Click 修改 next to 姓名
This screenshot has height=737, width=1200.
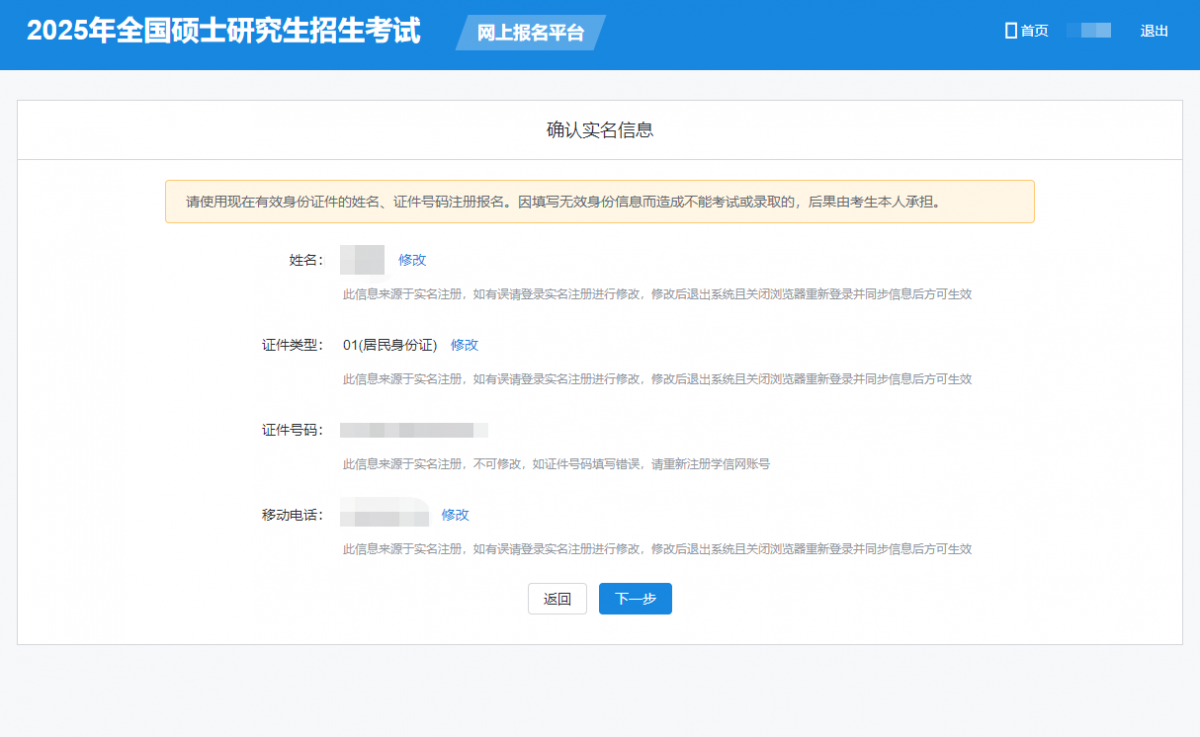[412, 260]
